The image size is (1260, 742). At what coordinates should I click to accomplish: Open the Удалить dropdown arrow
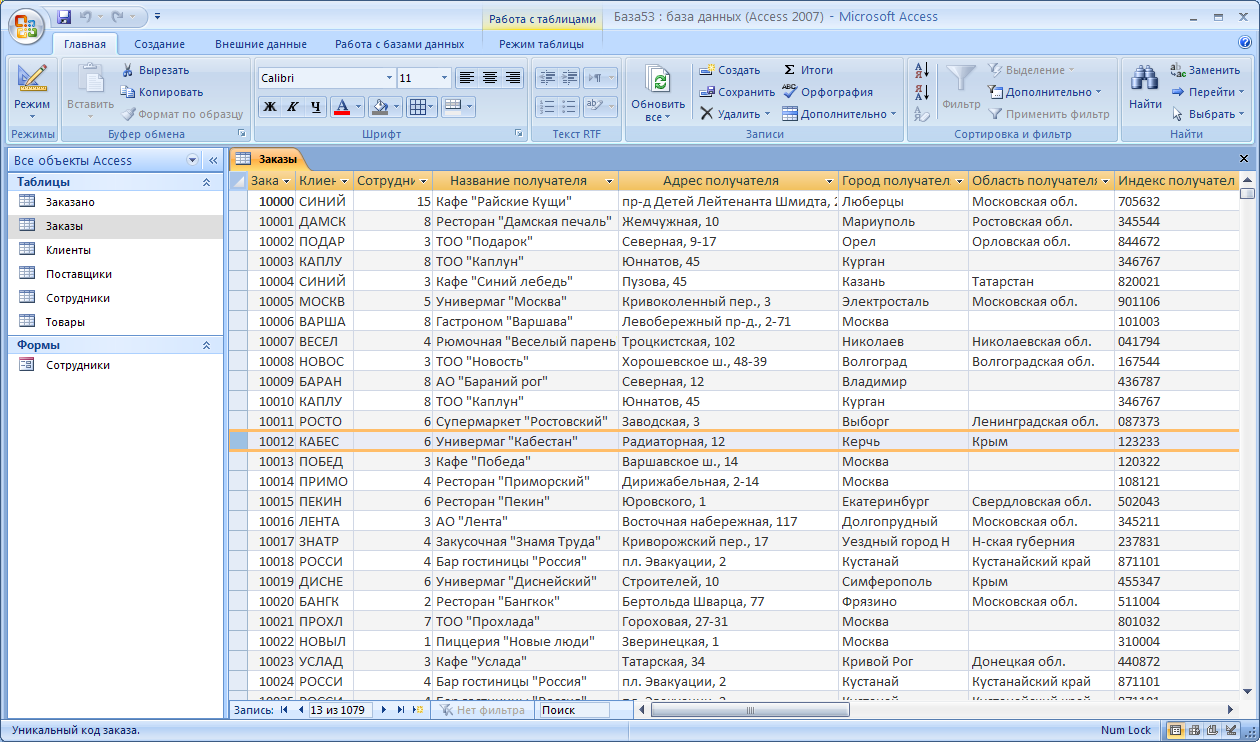[x=767, y=114]
